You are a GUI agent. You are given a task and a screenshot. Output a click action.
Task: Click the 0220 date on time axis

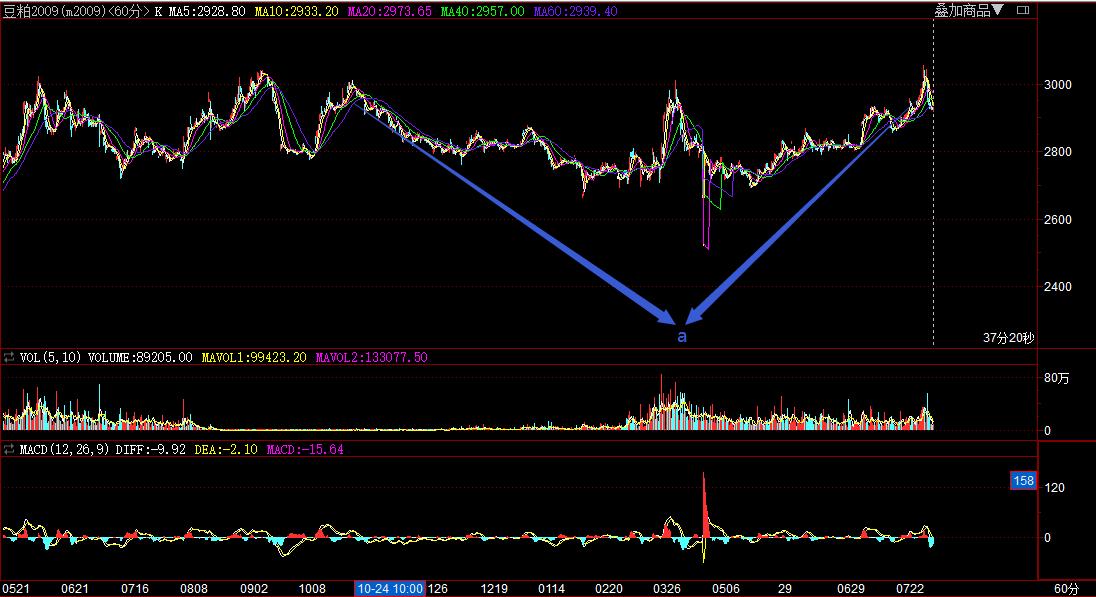point(608,589)
